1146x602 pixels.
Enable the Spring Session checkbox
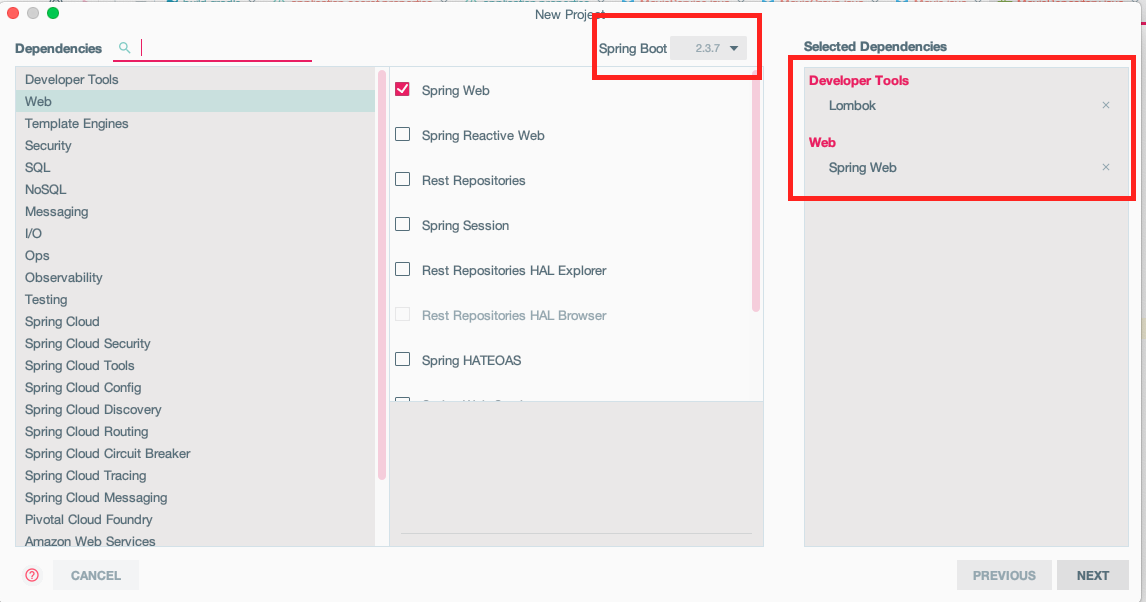pos(402,224)
